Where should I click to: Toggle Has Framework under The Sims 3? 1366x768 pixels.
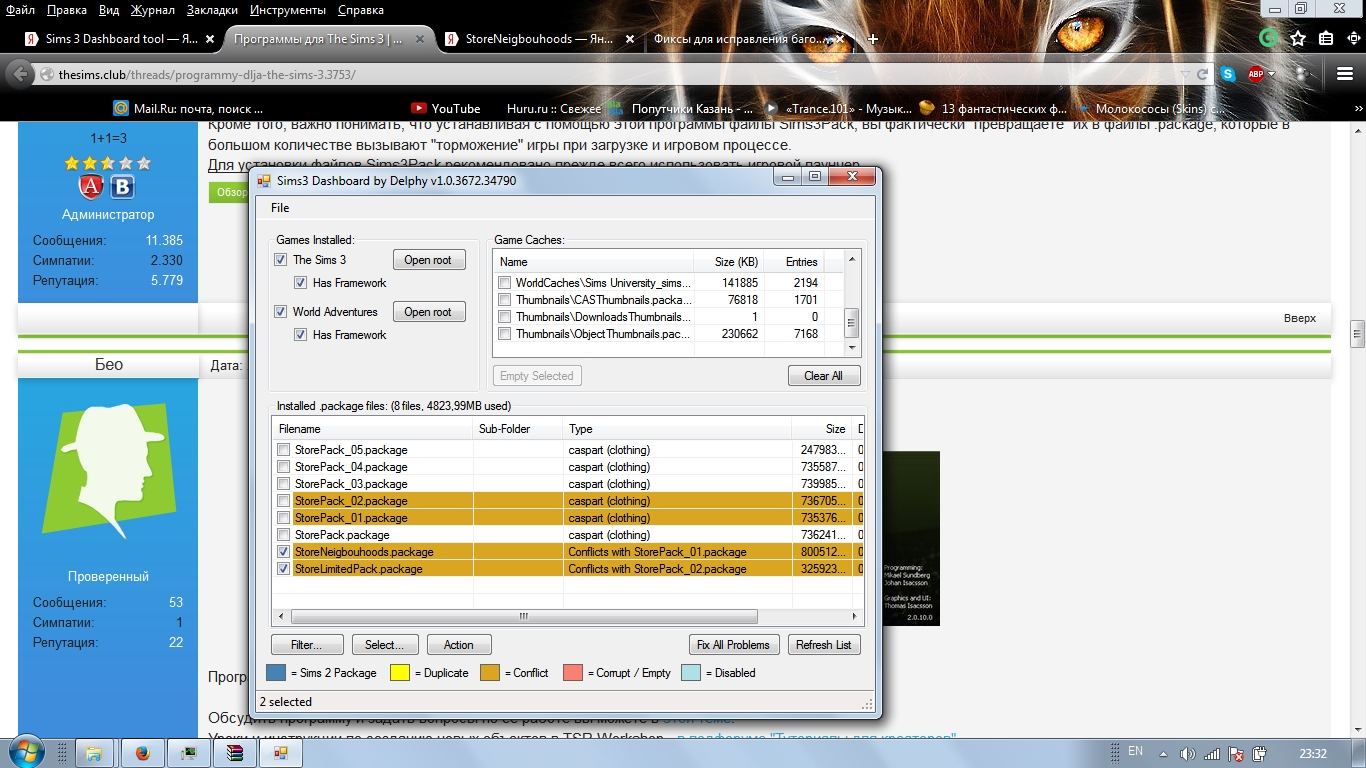pos(301,283)
